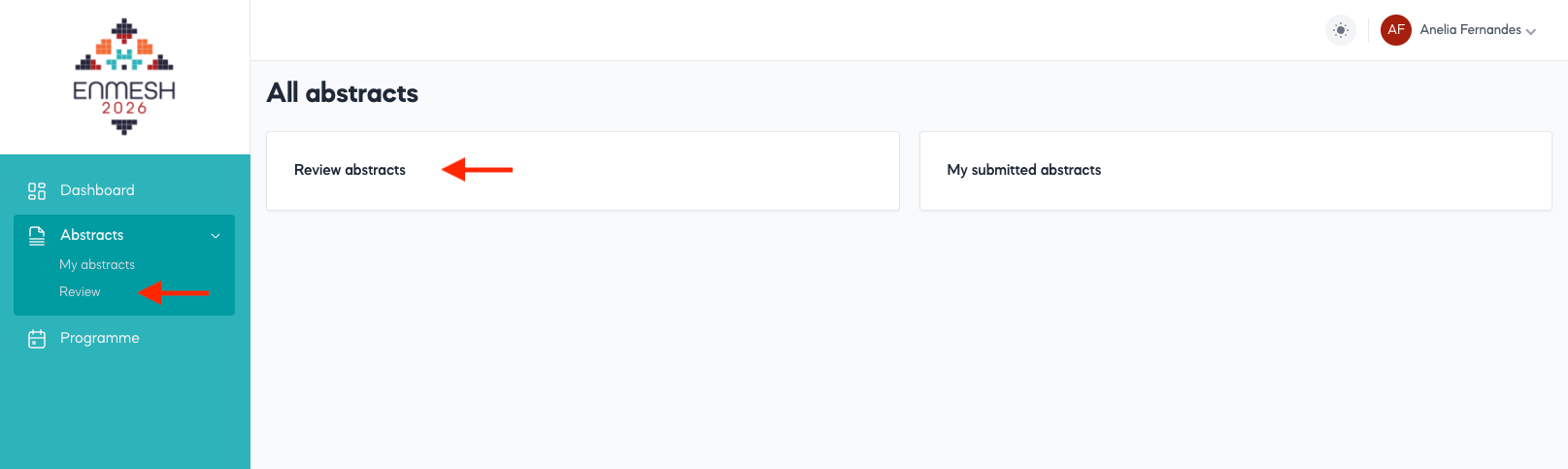Image resolution: width=1568 pixels, height=469 pixels.
Task: Navigate to Programme in the sidebar
Action: pos(100,338)
